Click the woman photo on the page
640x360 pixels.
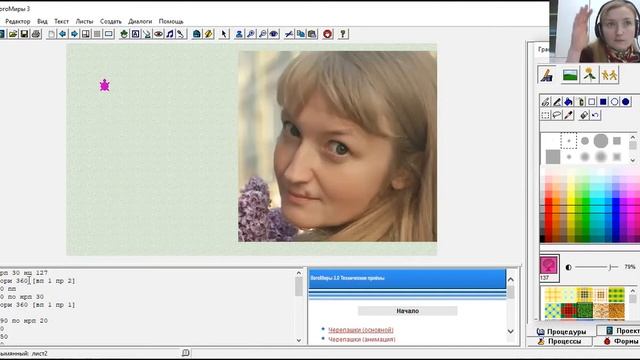338,147
